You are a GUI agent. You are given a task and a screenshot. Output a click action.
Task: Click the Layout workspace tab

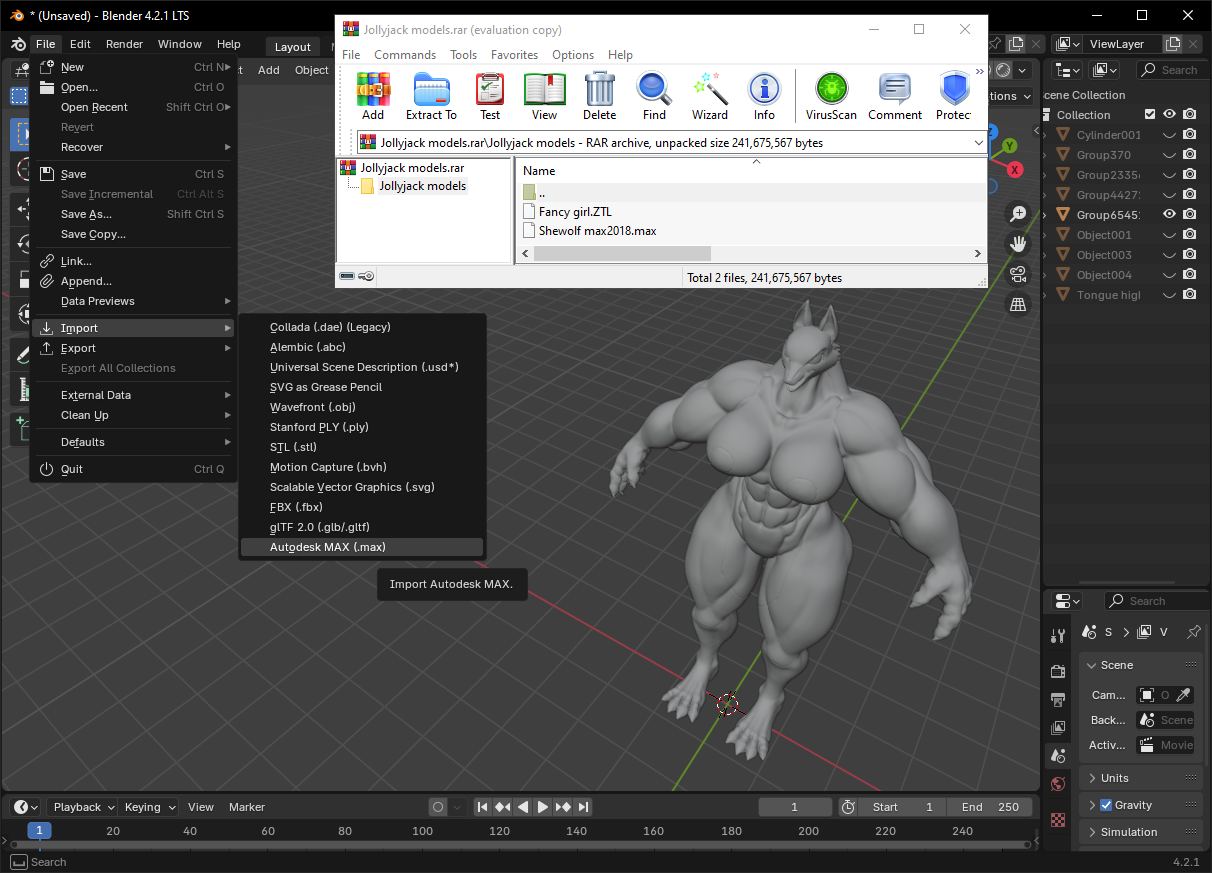tap(293, 47)
